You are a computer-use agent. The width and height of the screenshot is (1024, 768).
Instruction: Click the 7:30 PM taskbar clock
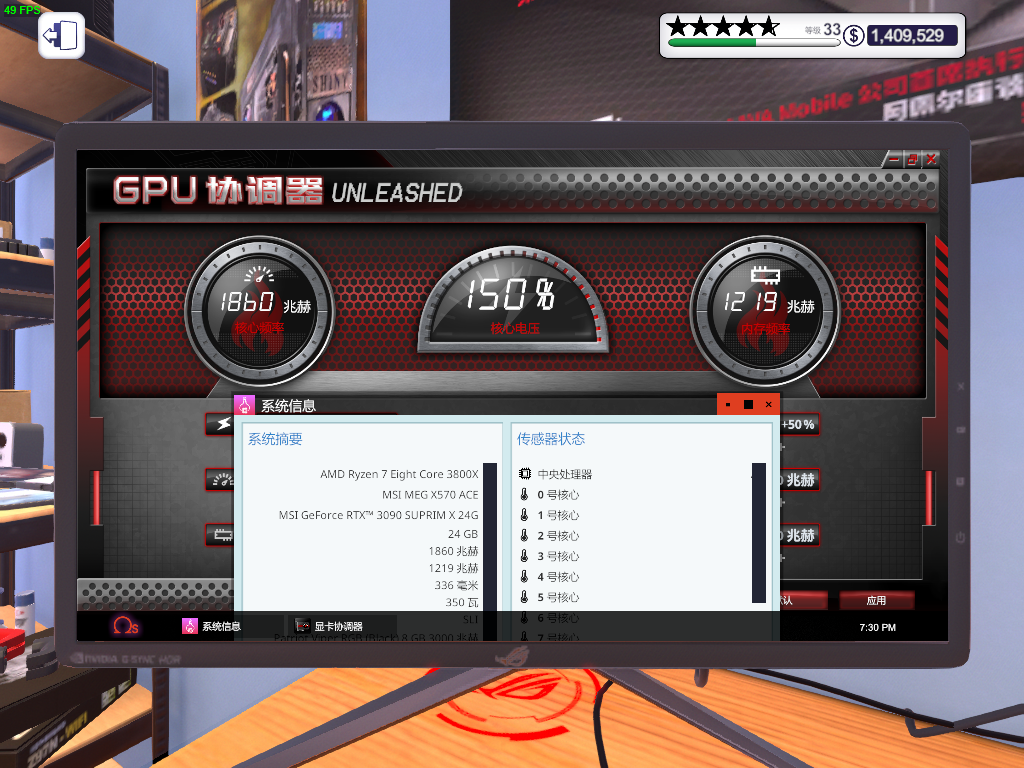click(877, 627)
